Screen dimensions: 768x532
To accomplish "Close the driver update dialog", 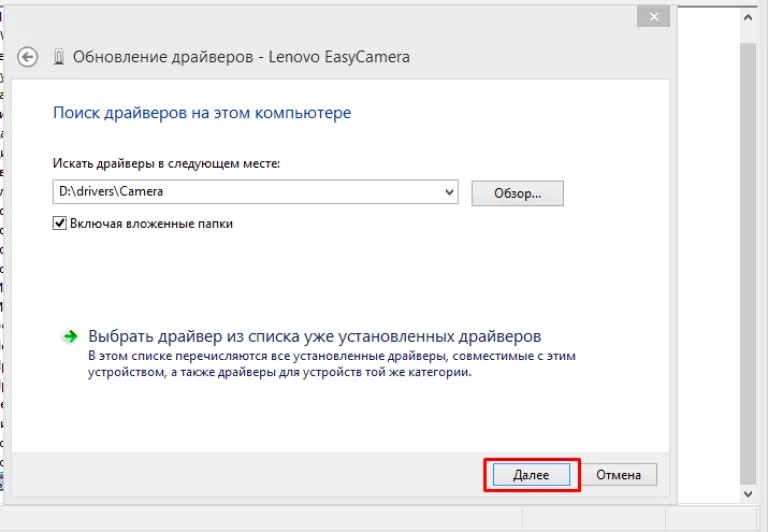I will coord(653,17).
